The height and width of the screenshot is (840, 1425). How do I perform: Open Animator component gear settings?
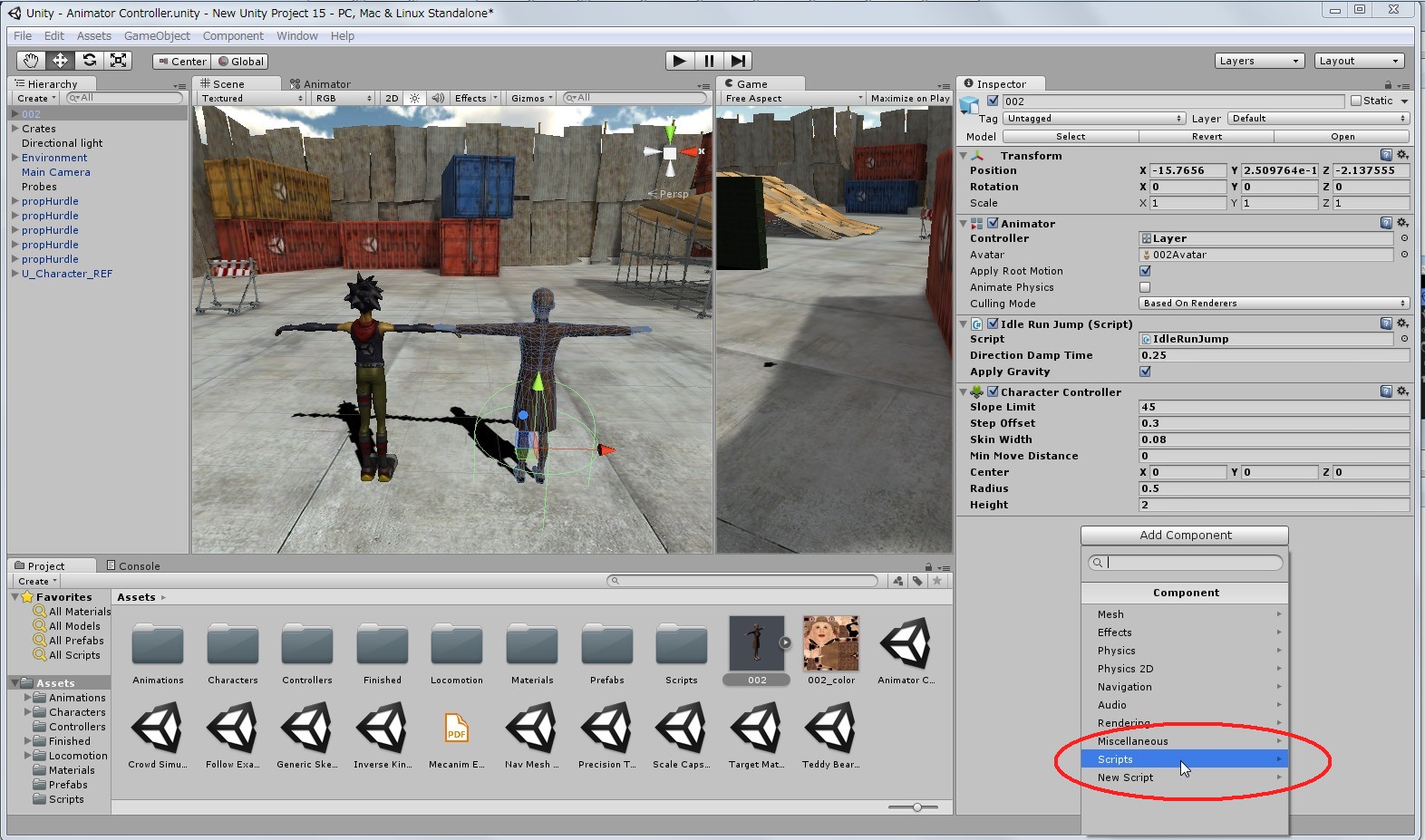(x=1402, y=223)
